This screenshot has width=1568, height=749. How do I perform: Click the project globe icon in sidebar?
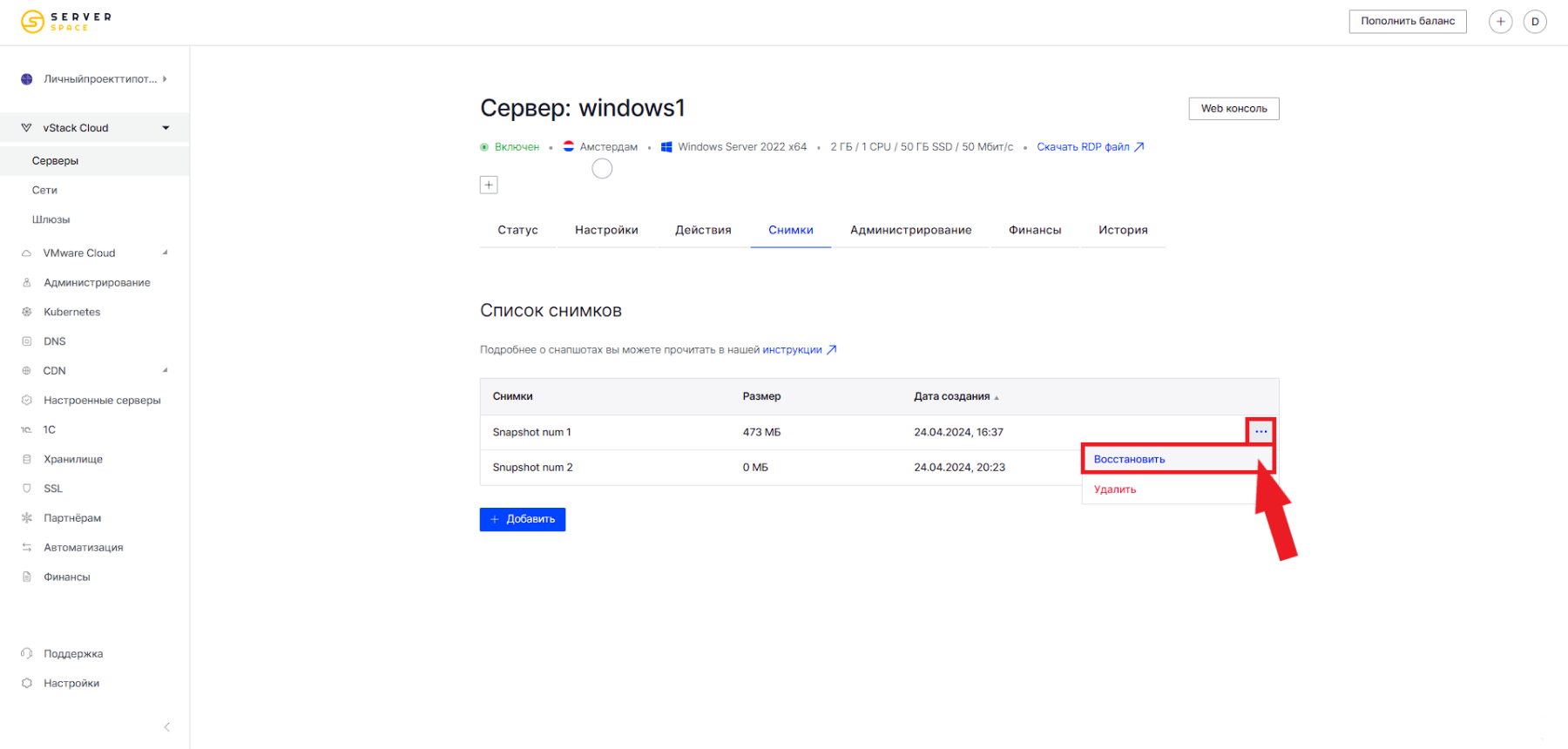click(x=26, y=79)
